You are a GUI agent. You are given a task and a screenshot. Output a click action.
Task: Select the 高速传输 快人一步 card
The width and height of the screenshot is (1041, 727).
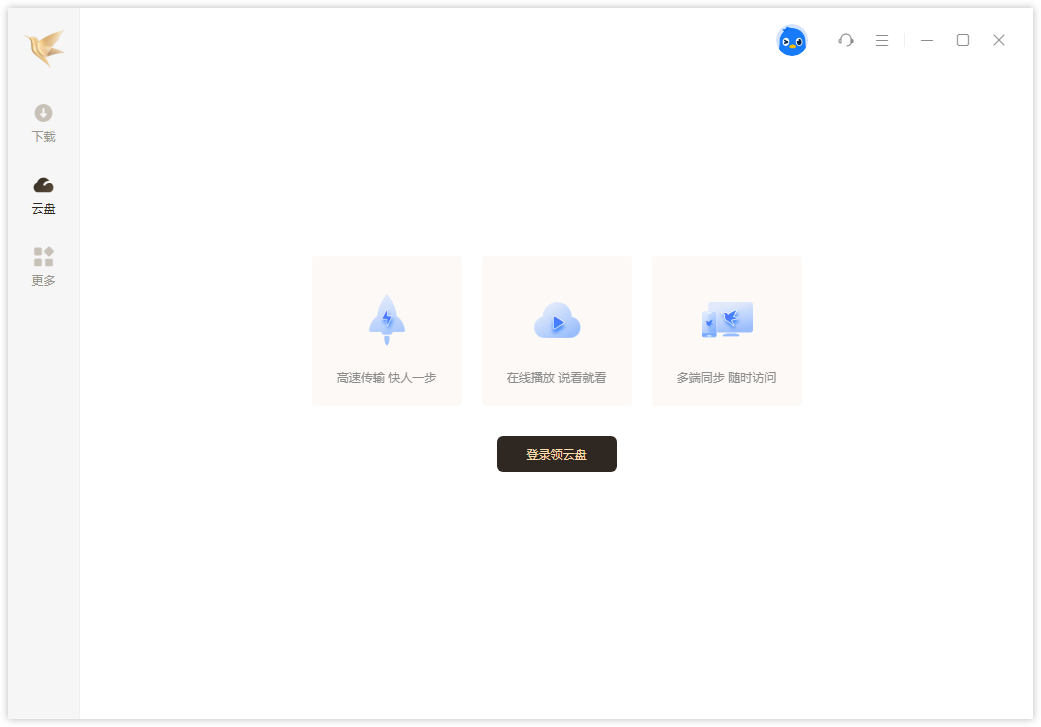(387, 331)
